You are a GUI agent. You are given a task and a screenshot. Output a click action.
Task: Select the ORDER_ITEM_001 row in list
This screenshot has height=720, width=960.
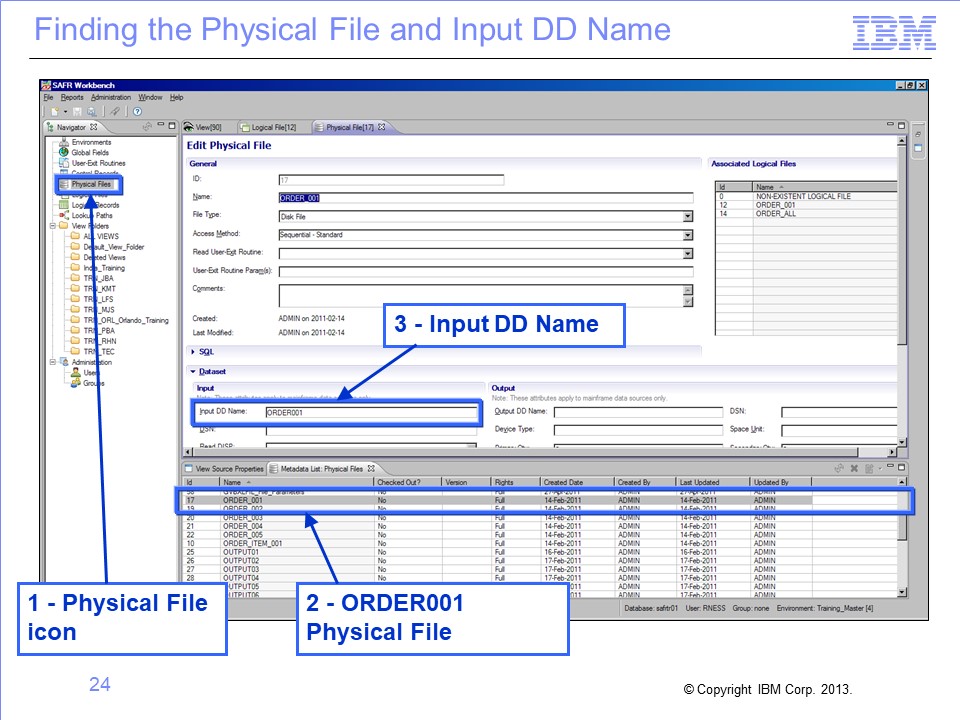[x=542, y=543]
